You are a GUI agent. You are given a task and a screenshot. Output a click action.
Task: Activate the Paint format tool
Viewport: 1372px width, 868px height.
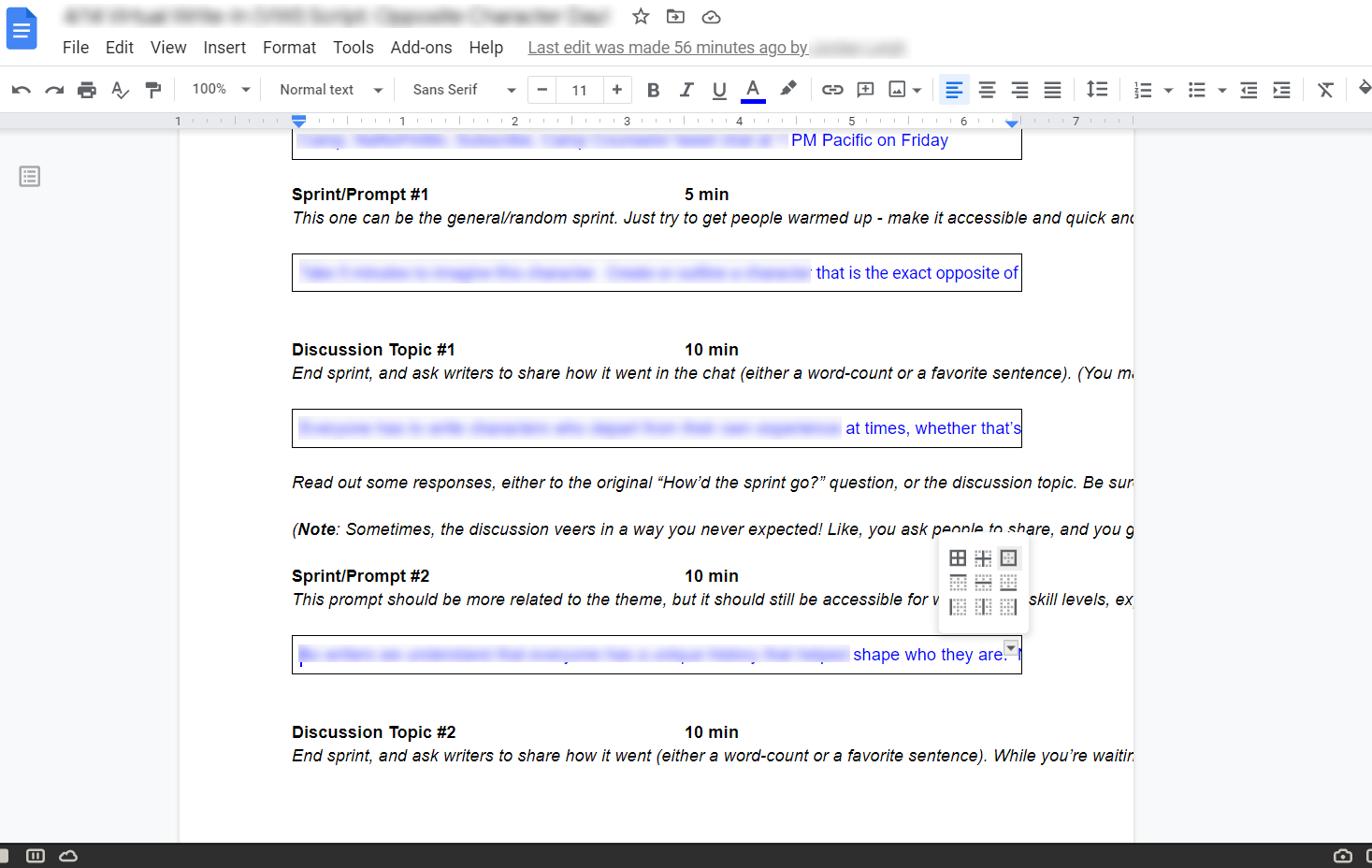pyautogui.click(x=153, y=90)
